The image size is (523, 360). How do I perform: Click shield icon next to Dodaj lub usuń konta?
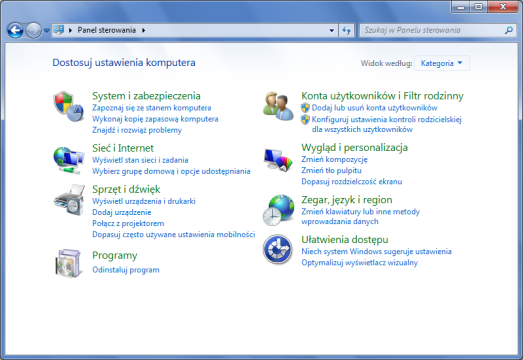[x=305, y=108]
